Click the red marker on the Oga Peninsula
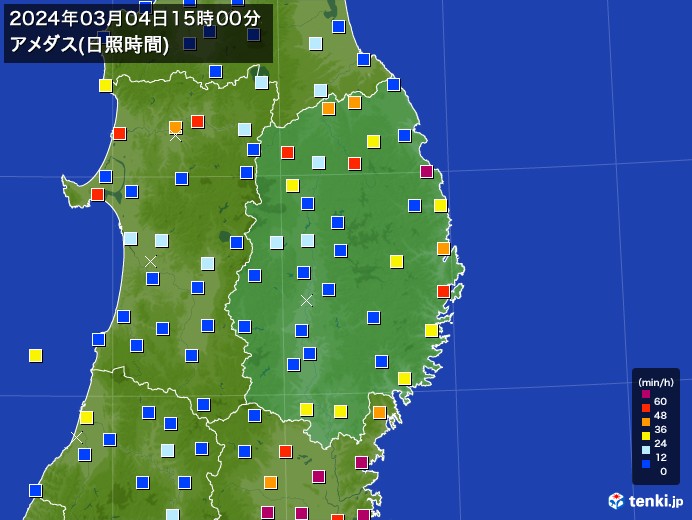The height and width of the screenshot is (520, 692). point(98,194)
